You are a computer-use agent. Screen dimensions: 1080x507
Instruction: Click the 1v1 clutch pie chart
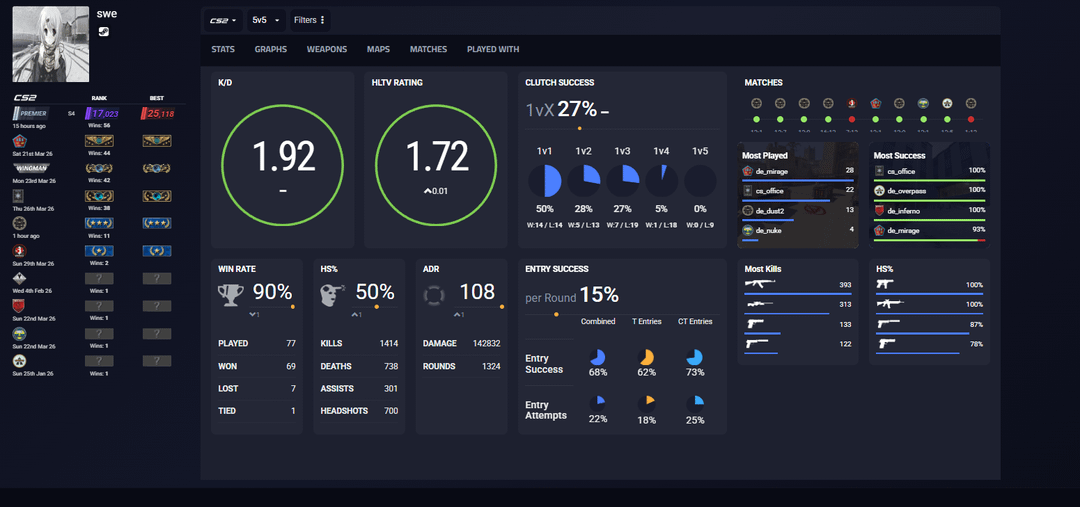tap(545, 182)
